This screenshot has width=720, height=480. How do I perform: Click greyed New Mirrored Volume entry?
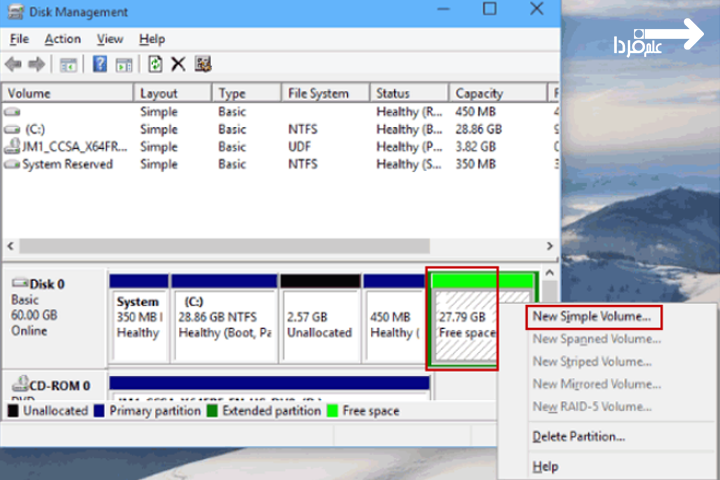click(x=596, y=384)
